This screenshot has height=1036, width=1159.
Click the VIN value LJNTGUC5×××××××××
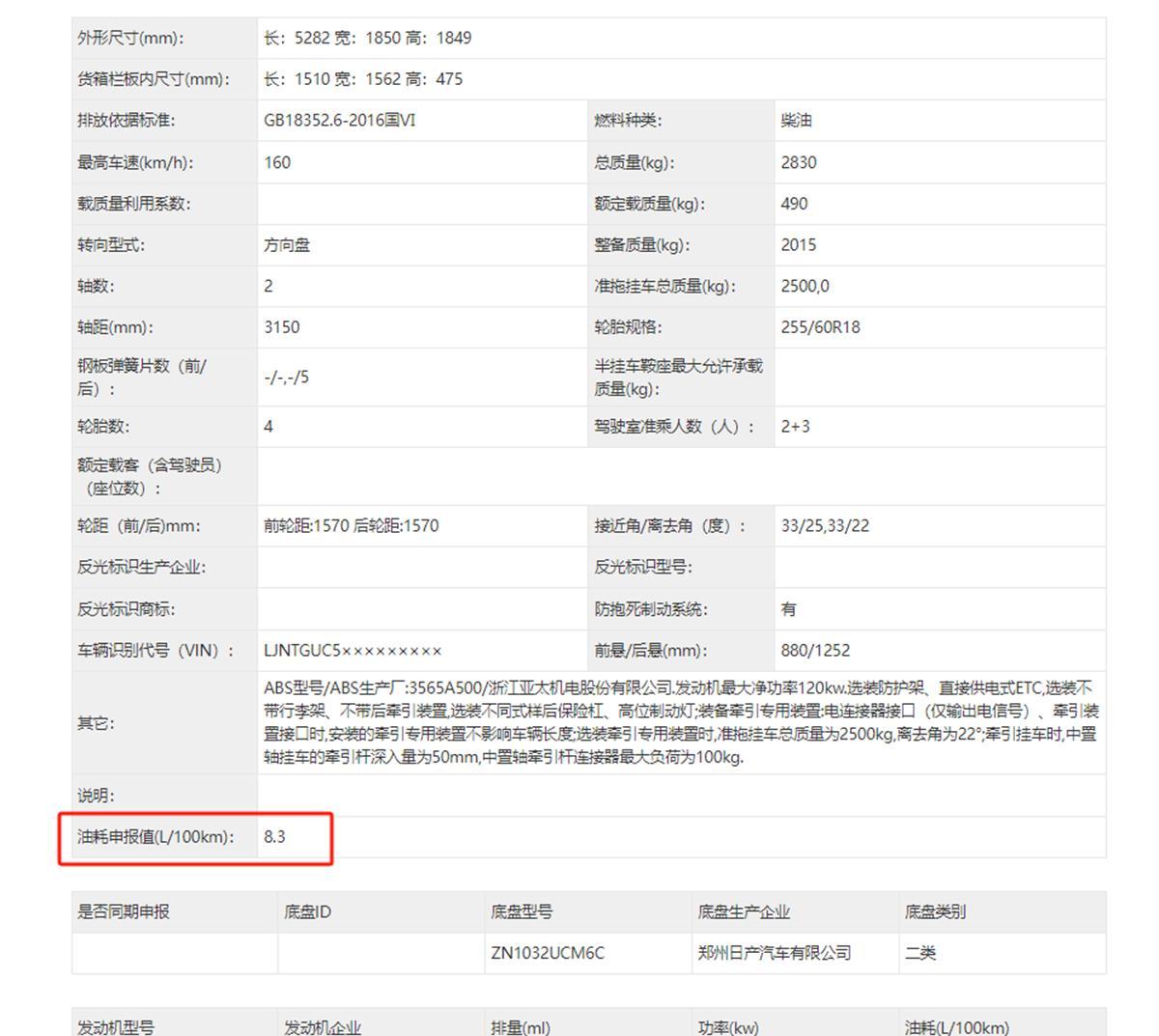(x=353, y=651)
